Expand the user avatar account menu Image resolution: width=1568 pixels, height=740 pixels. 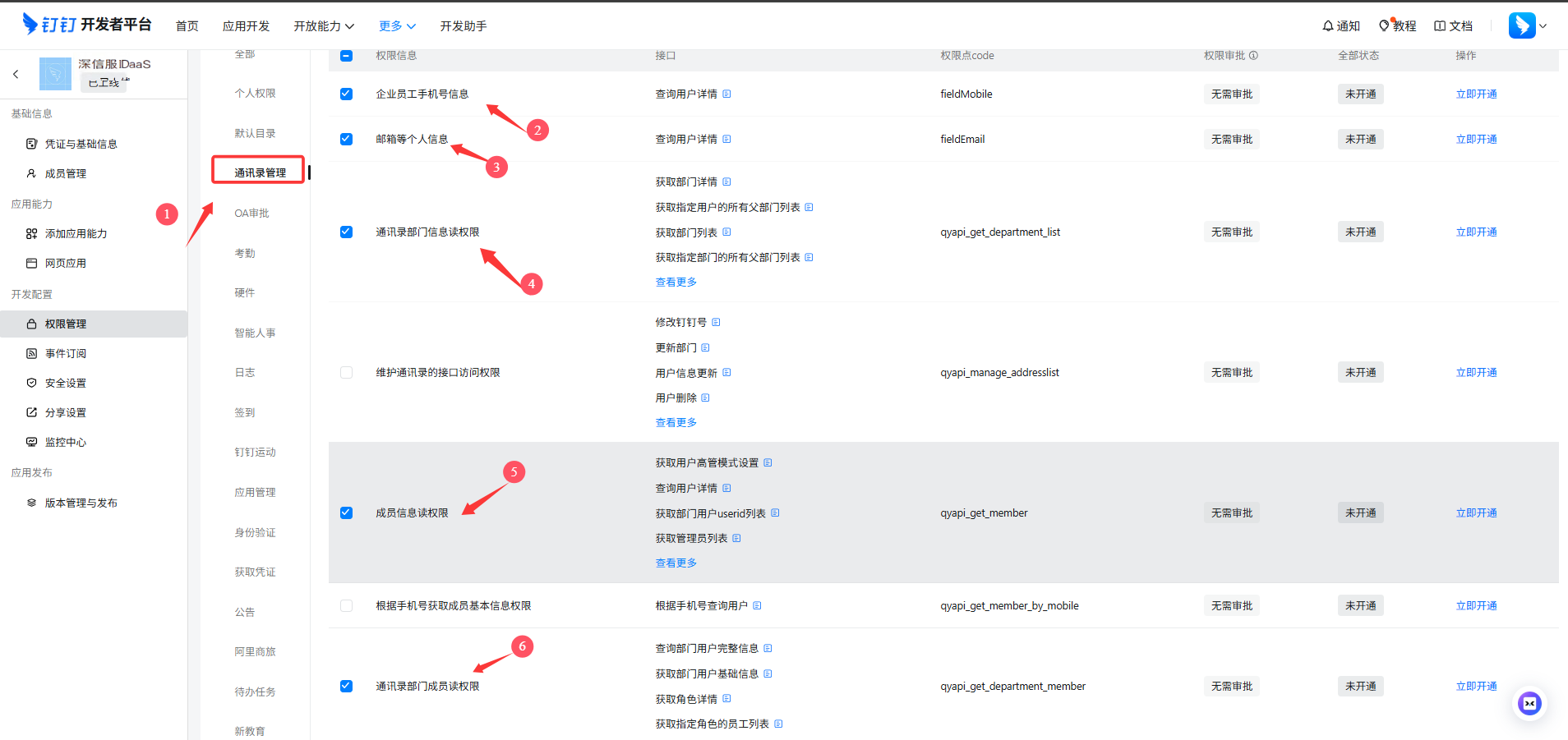click(1528, 26)
